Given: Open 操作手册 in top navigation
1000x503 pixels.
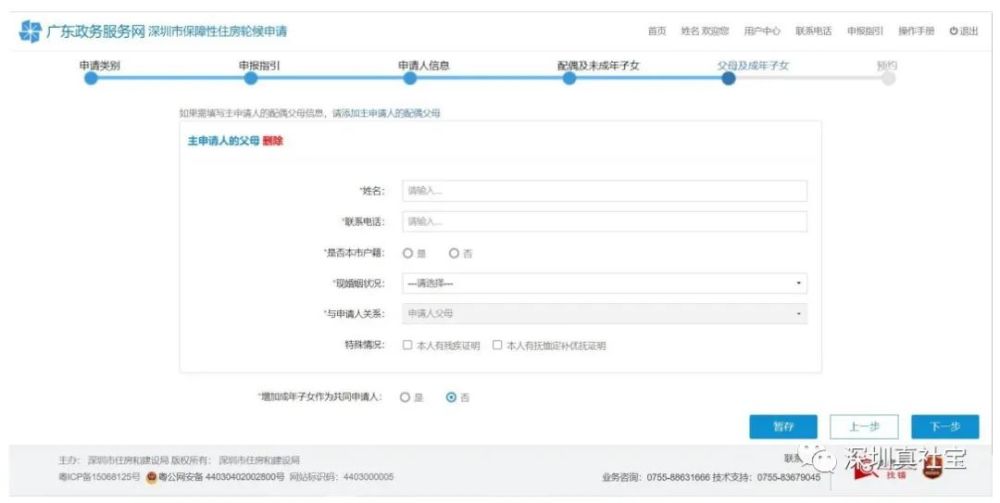Looking at the screenshot, I should click(916, 31).
